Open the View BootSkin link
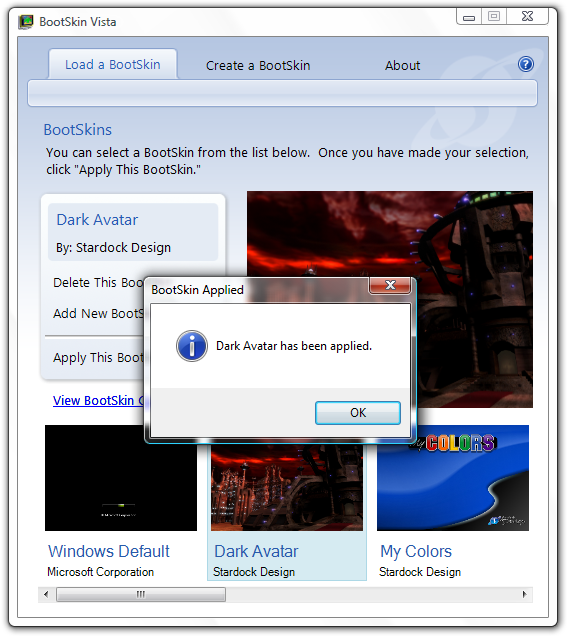Image resolution: width=568 pixels, height=636 pixels. [99, 400]
